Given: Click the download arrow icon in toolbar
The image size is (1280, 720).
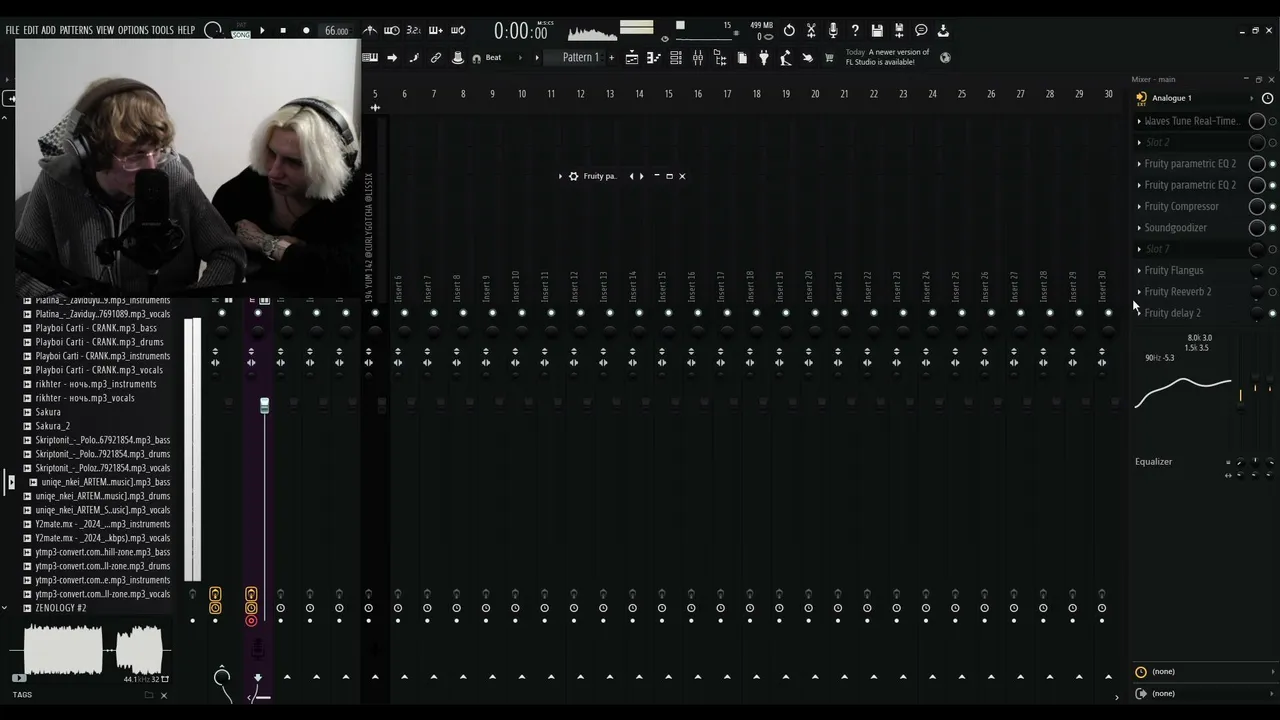Looking at the screenshot, I should tap(943, 31).
